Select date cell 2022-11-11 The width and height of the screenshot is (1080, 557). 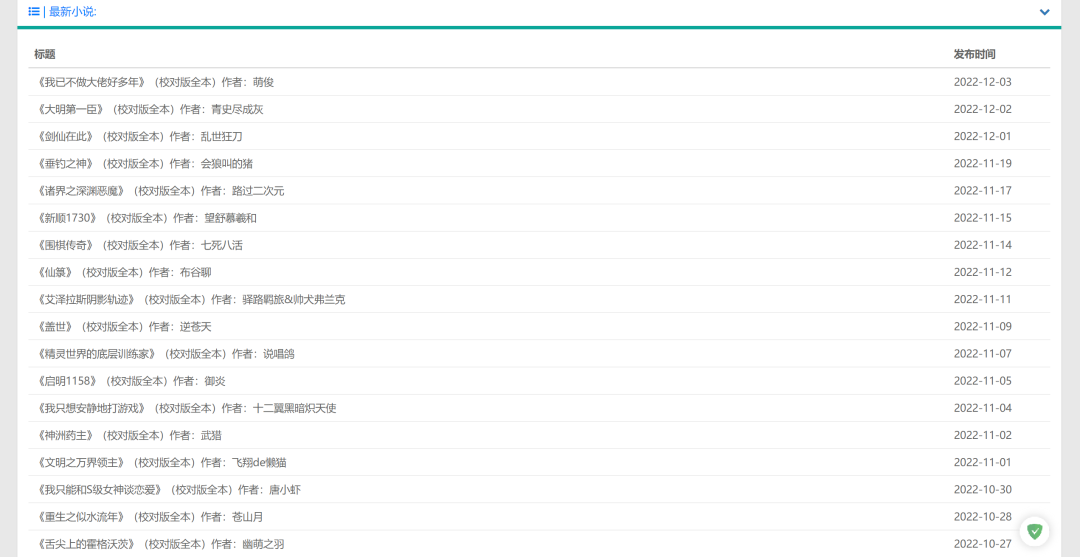click(983, 299)
